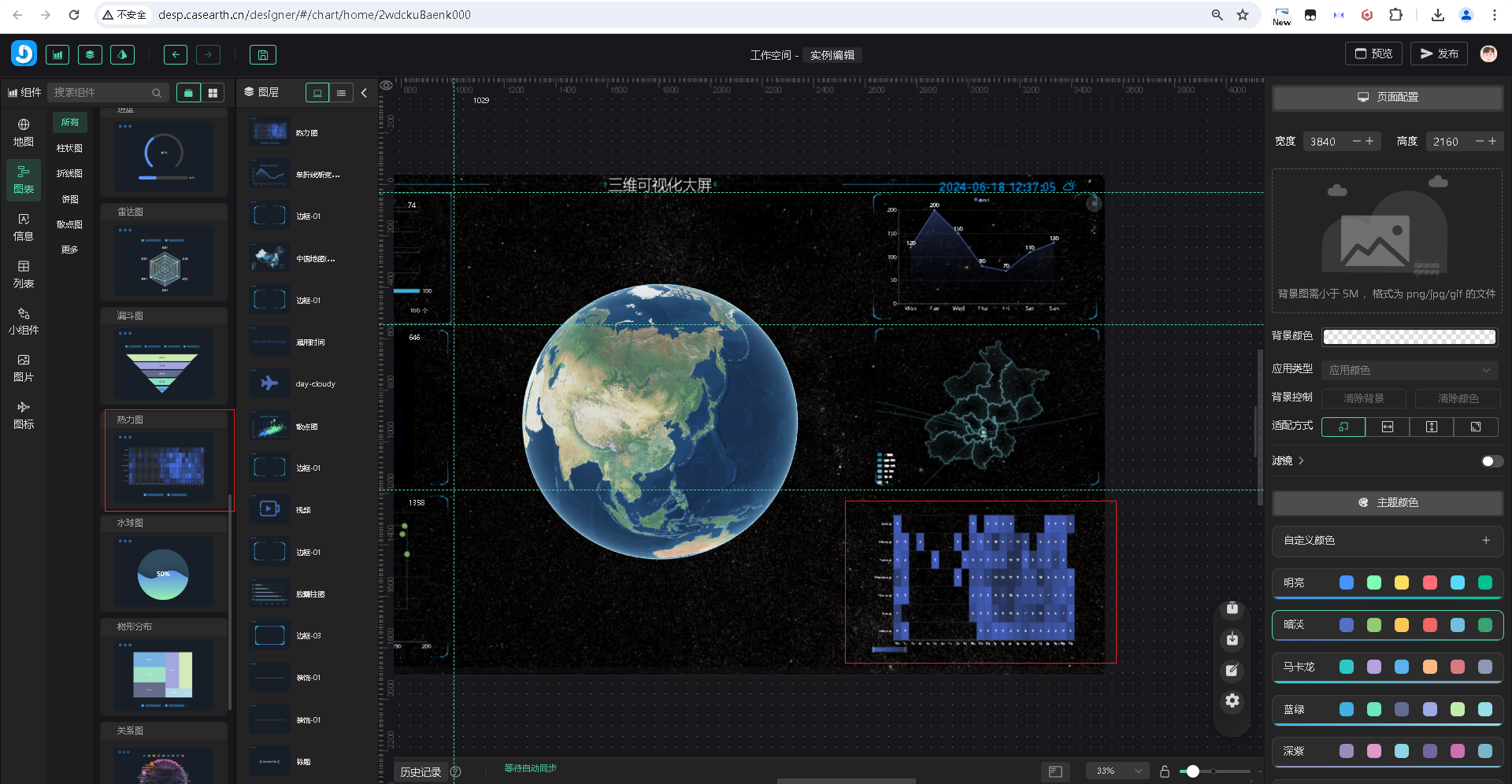Toggle the 滤镜 filter switch

1492,460
